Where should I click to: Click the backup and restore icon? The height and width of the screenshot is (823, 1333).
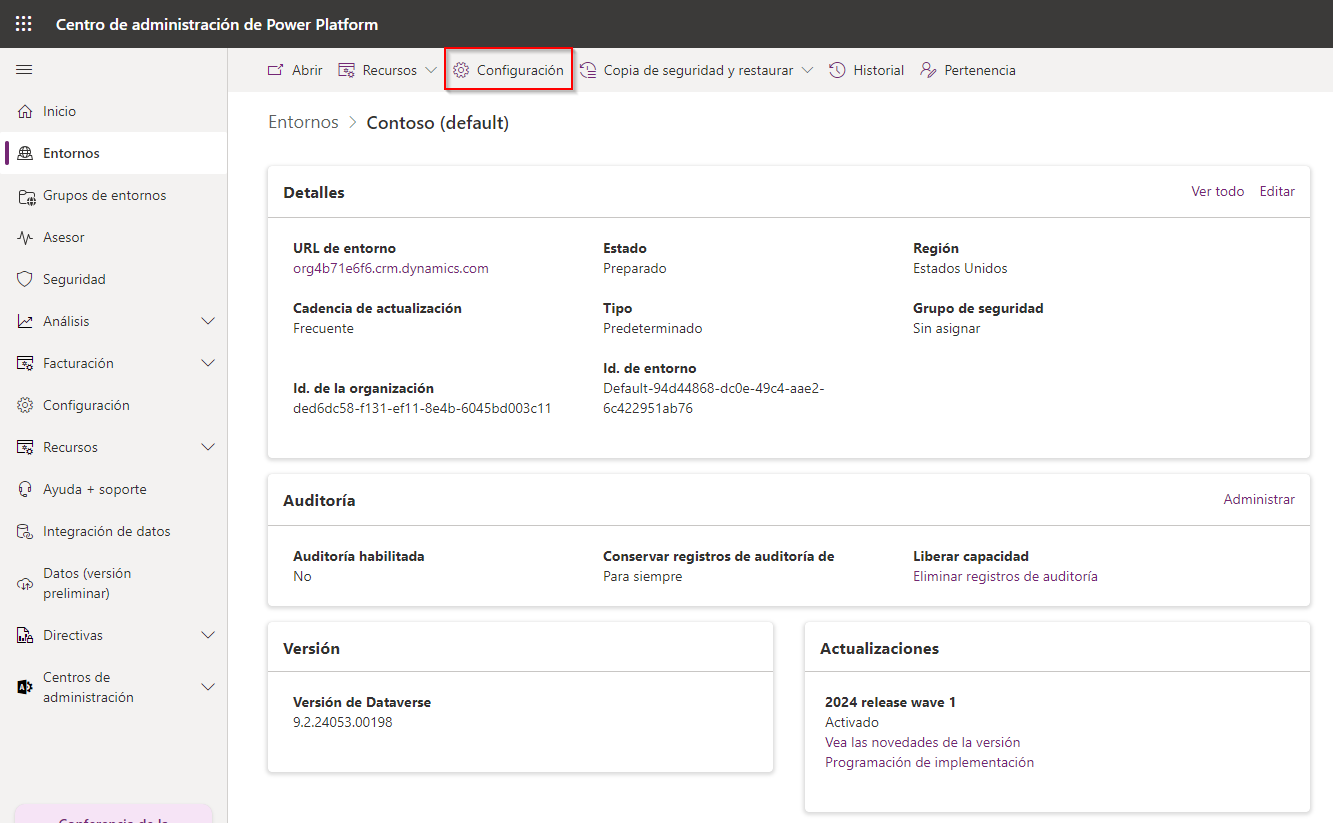[x=588, y=70]
